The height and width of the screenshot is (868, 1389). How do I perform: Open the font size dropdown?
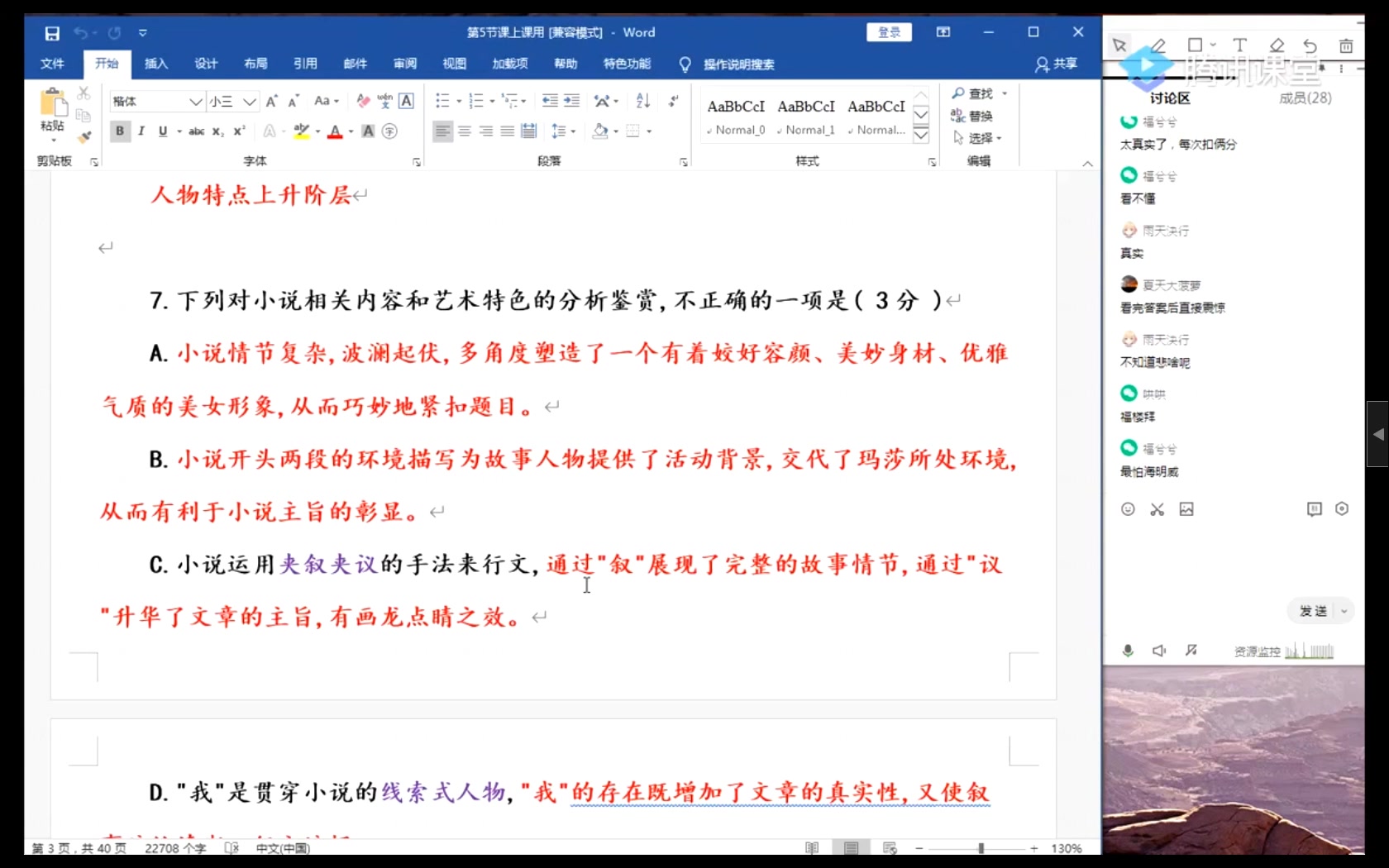pos(250,101)
